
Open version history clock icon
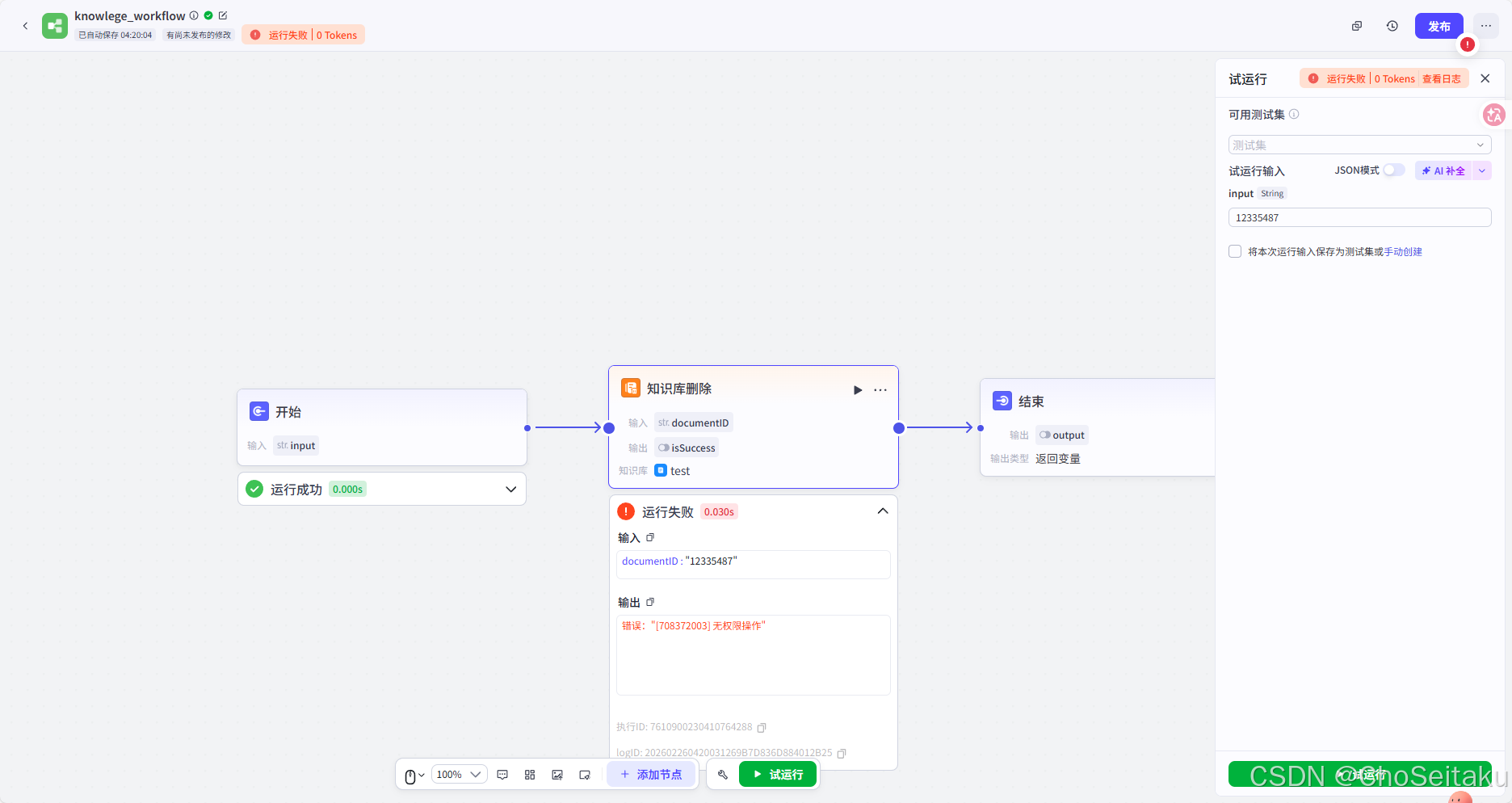1392,26
